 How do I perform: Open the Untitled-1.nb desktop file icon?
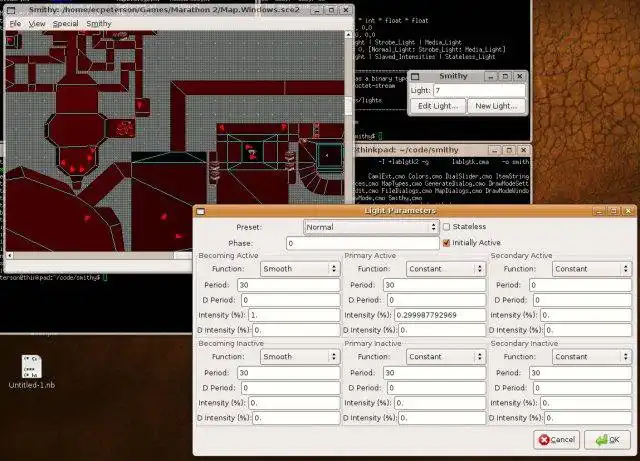[x=31, y=371]
